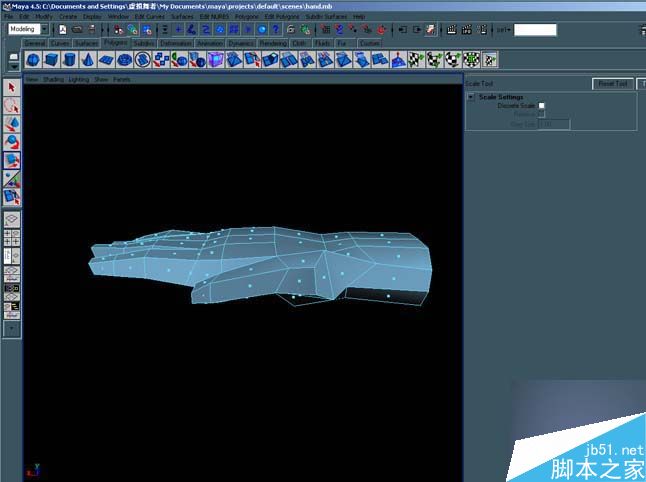Switch to the Custom shelf tab

pos(369,43)
